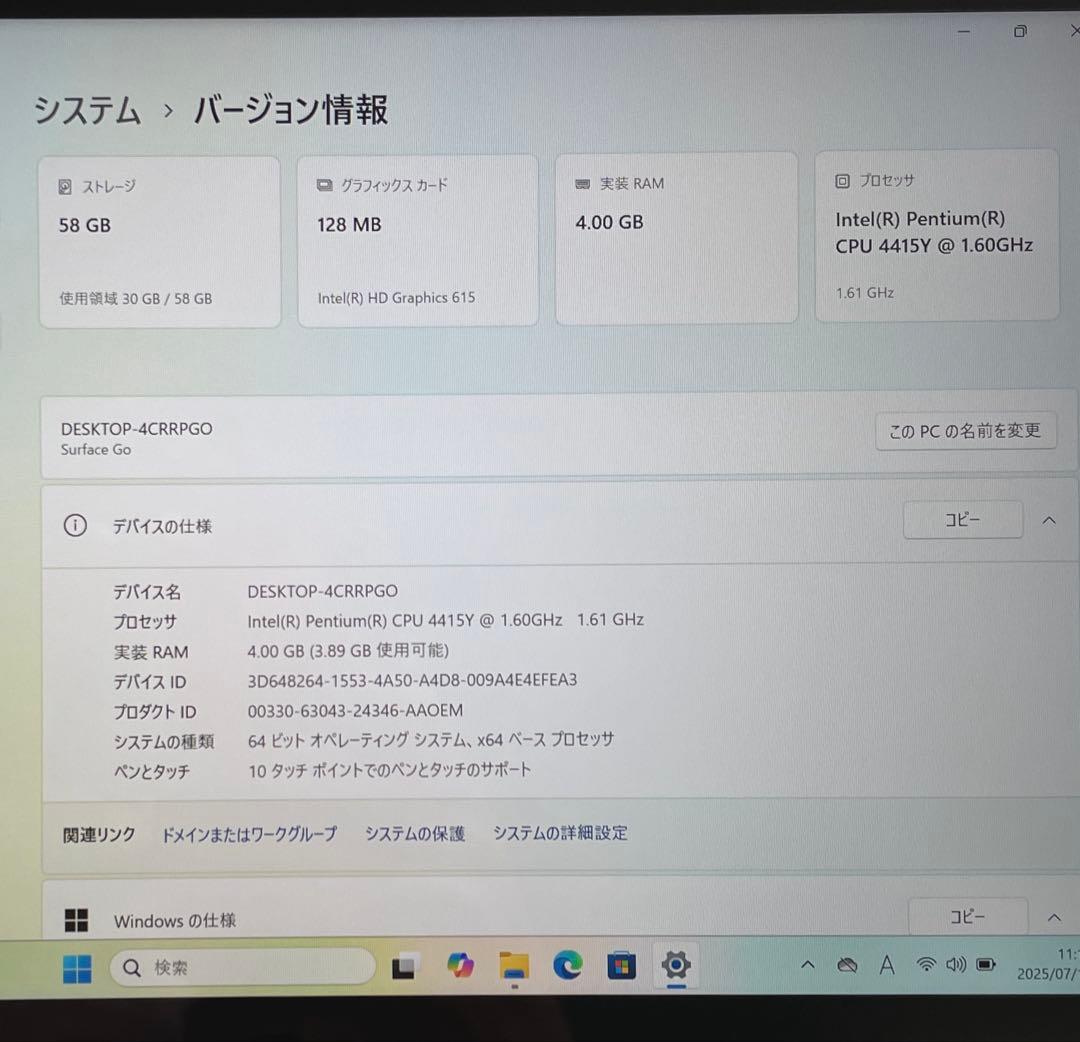Select the デバイス ID value text
Image resolution: width=1080 pixels, height=1042 pixels.
pyautogui.click(x=412, y=680)
